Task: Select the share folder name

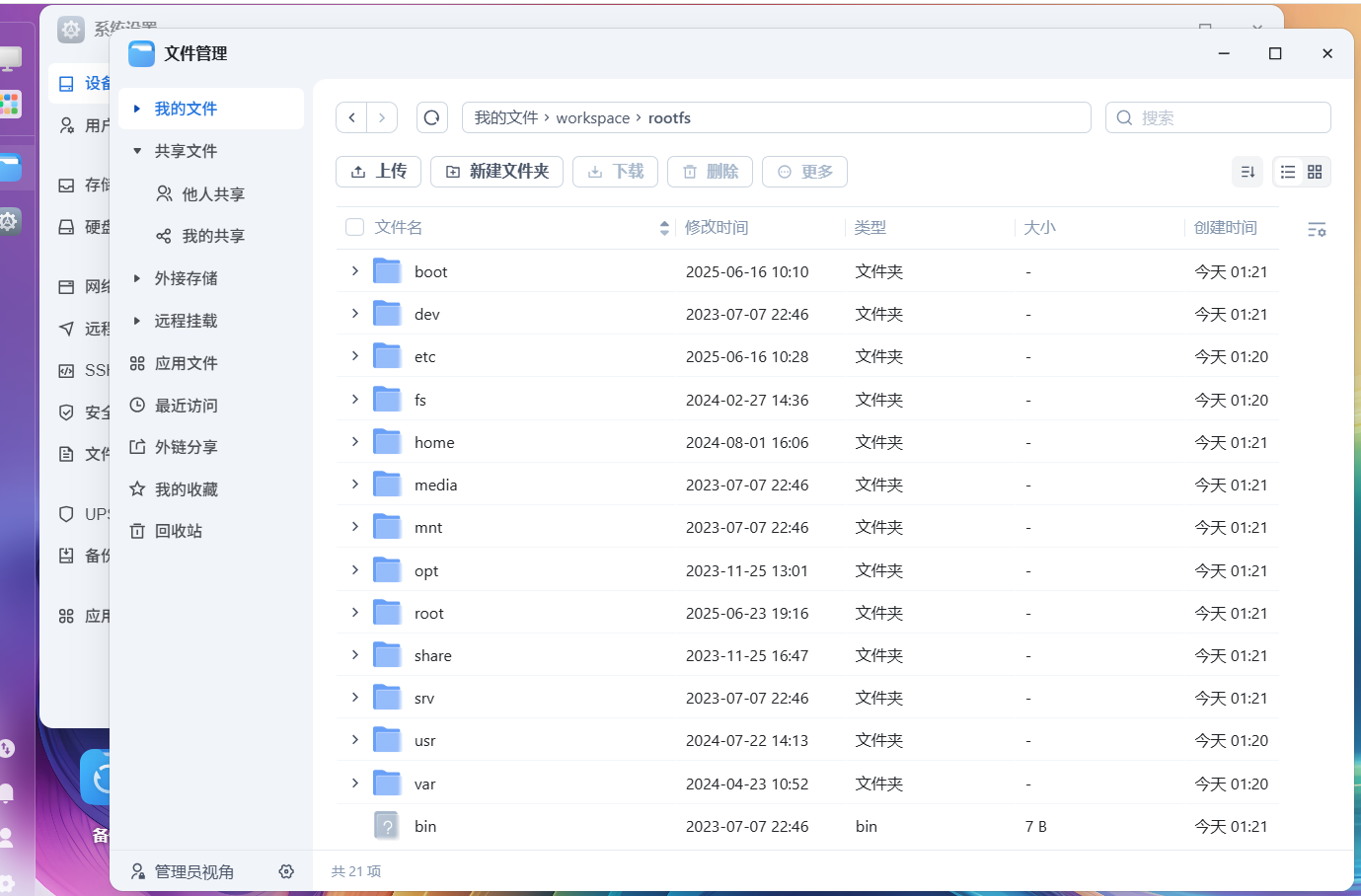Action: [x=433, y=656]
